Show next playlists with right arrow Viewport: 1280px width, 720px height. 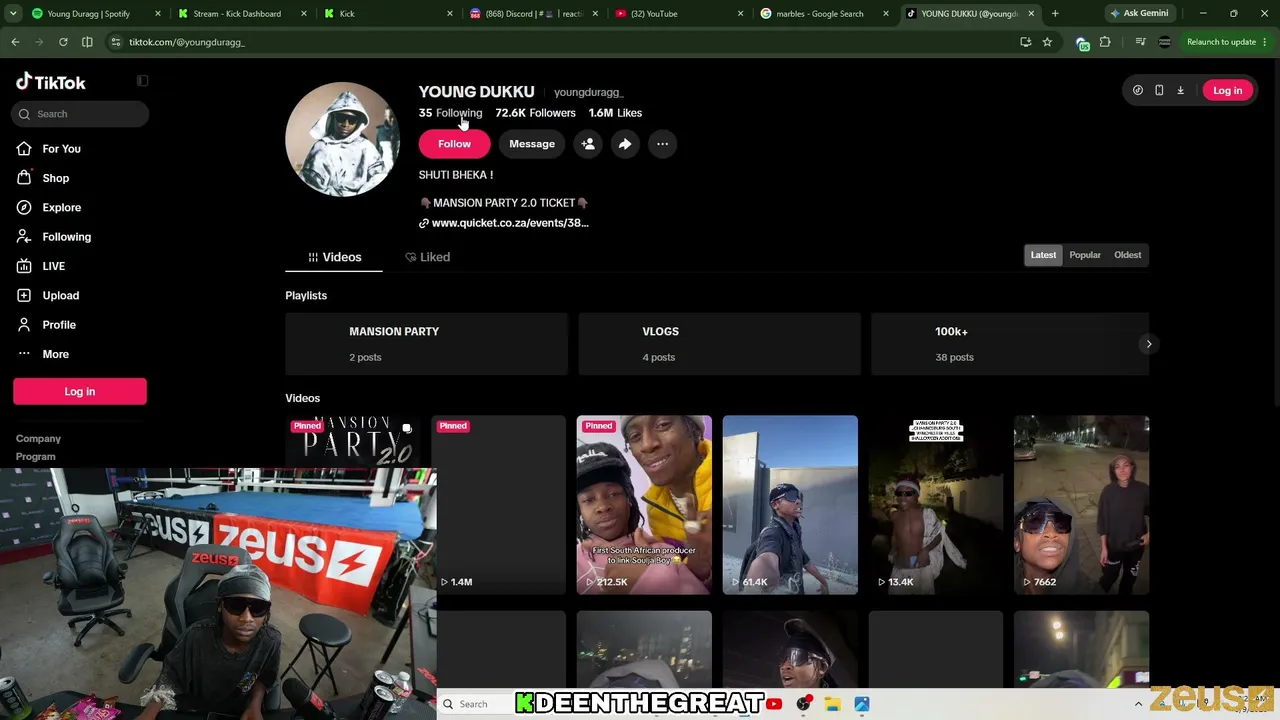pyautogui.click(x=1148, y=344)
